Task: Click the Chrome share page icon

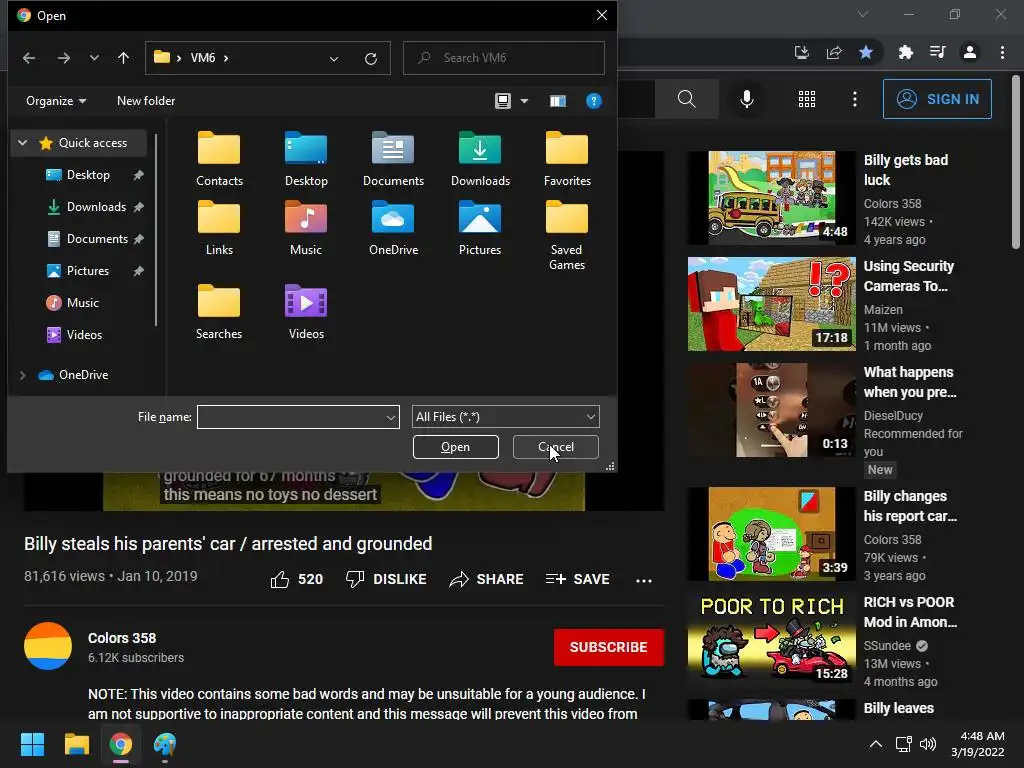Action: pos(834,52)
